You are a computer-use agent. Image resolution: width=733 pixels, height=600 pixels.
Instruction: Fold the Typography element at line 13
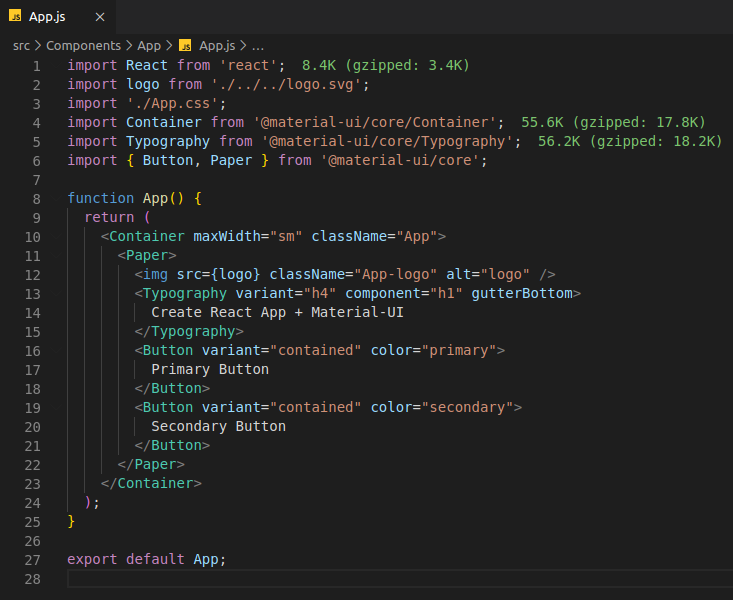point(57,294)
